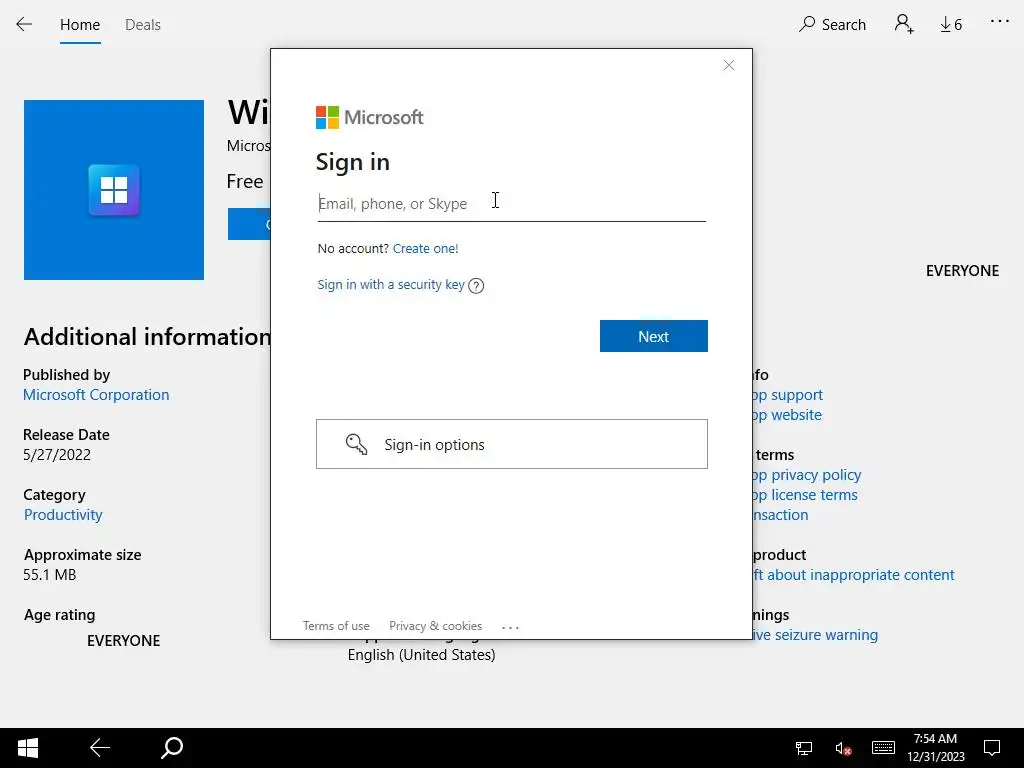Viewport: 1024px width, 768px height.
Task: Open Sign-in options
Action: pyautogui.click(x=511, y=444)
